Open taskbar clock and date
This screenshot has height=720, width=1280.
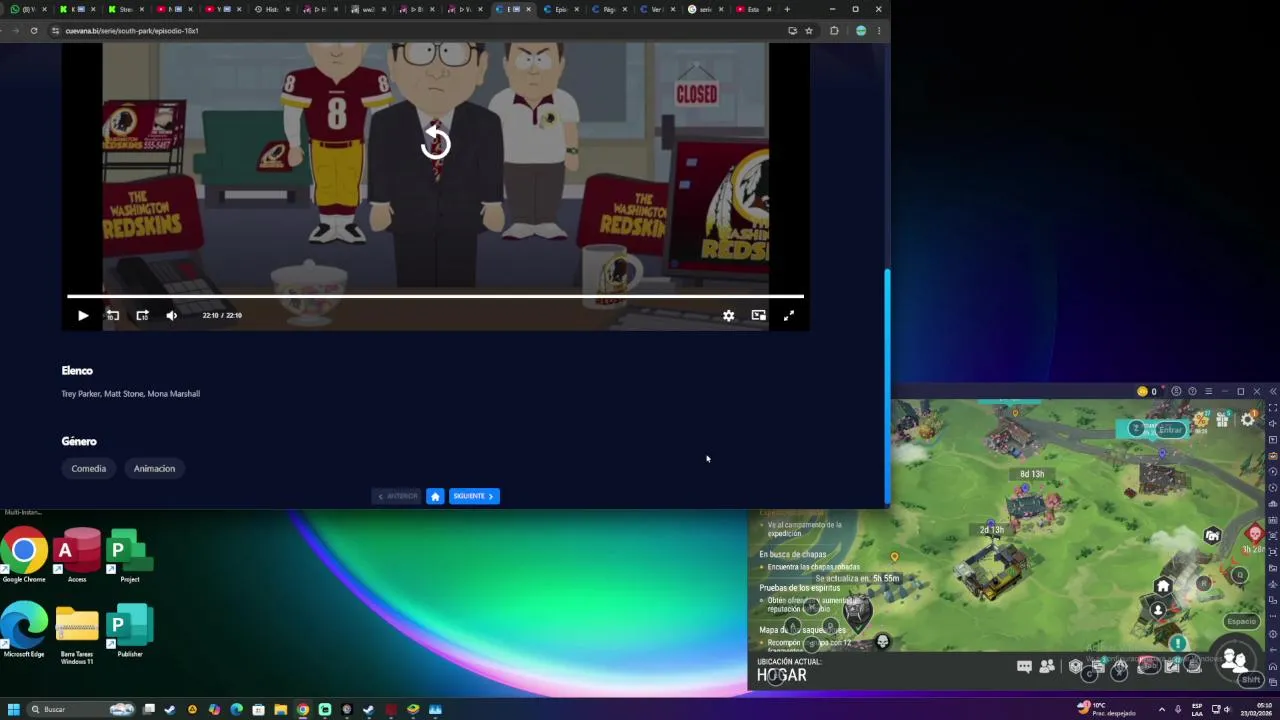1255,709
